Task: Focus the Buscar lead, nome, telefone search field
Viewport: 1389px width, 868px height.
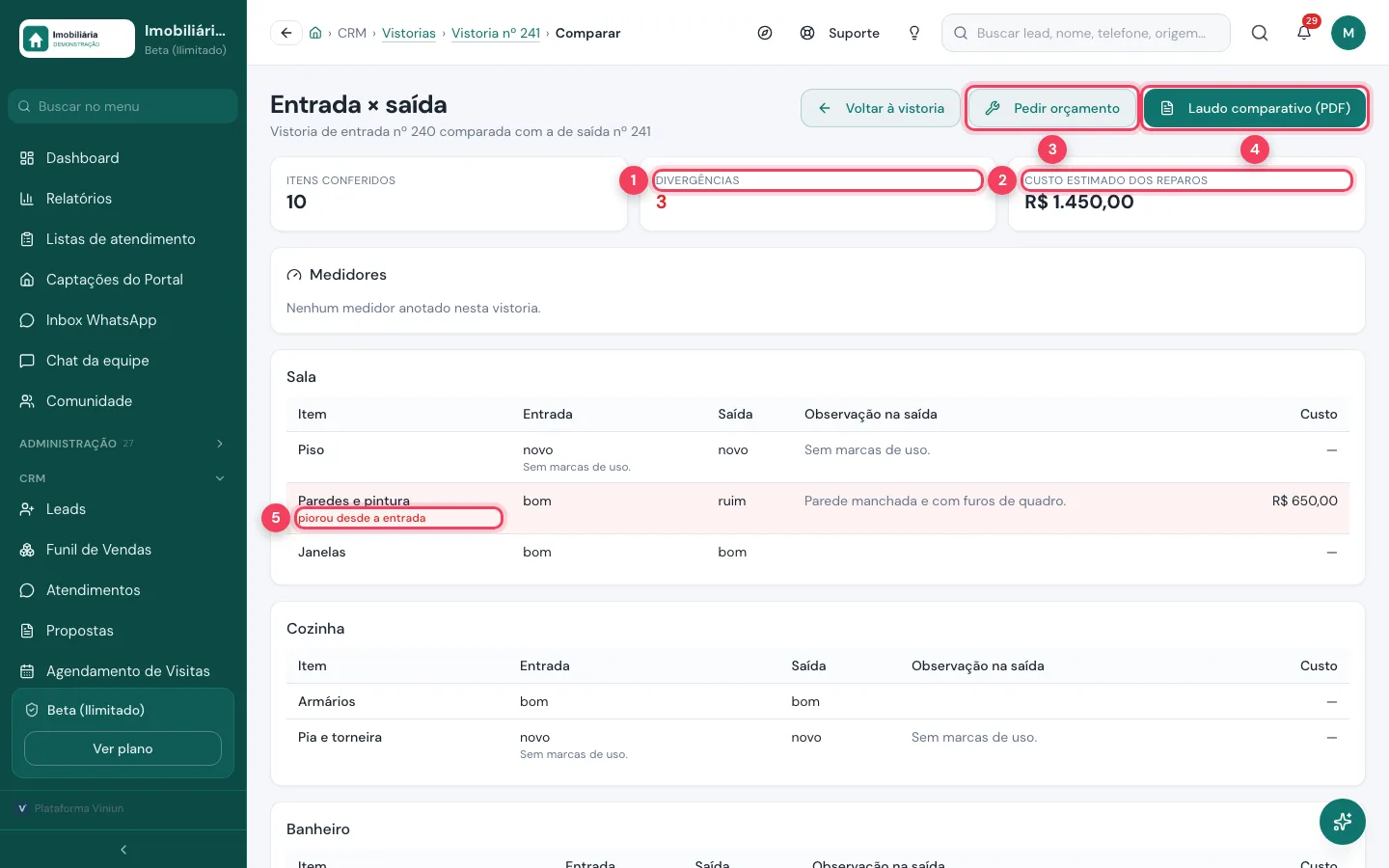Action: coord(1086,33)
